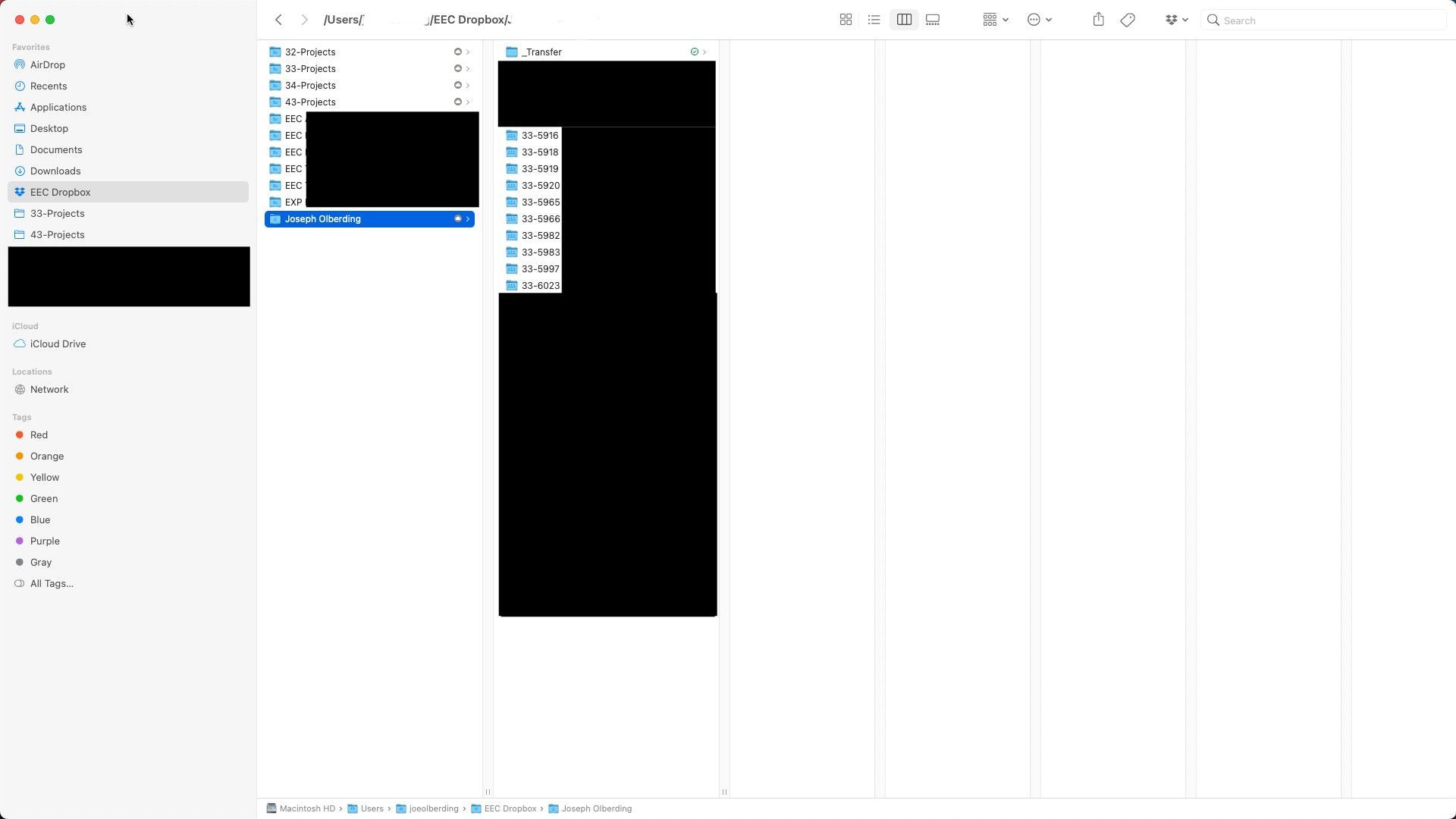
Task: Select the 43-Projects folder in first column
Action: pos(369,102)
